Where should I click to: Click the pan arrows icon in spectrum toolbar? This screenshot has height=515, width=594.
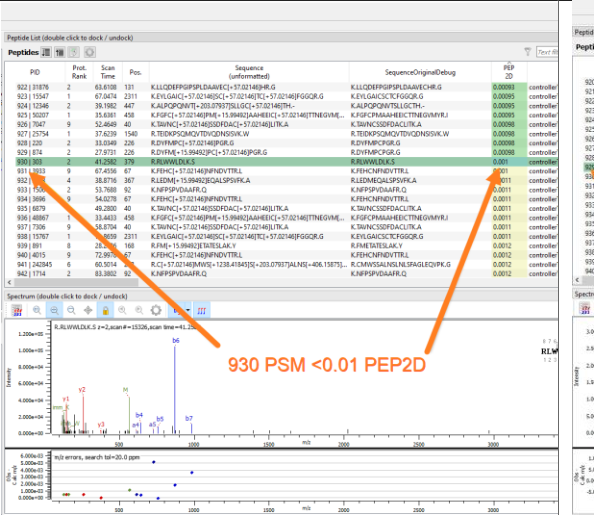(x=88, y=310)
